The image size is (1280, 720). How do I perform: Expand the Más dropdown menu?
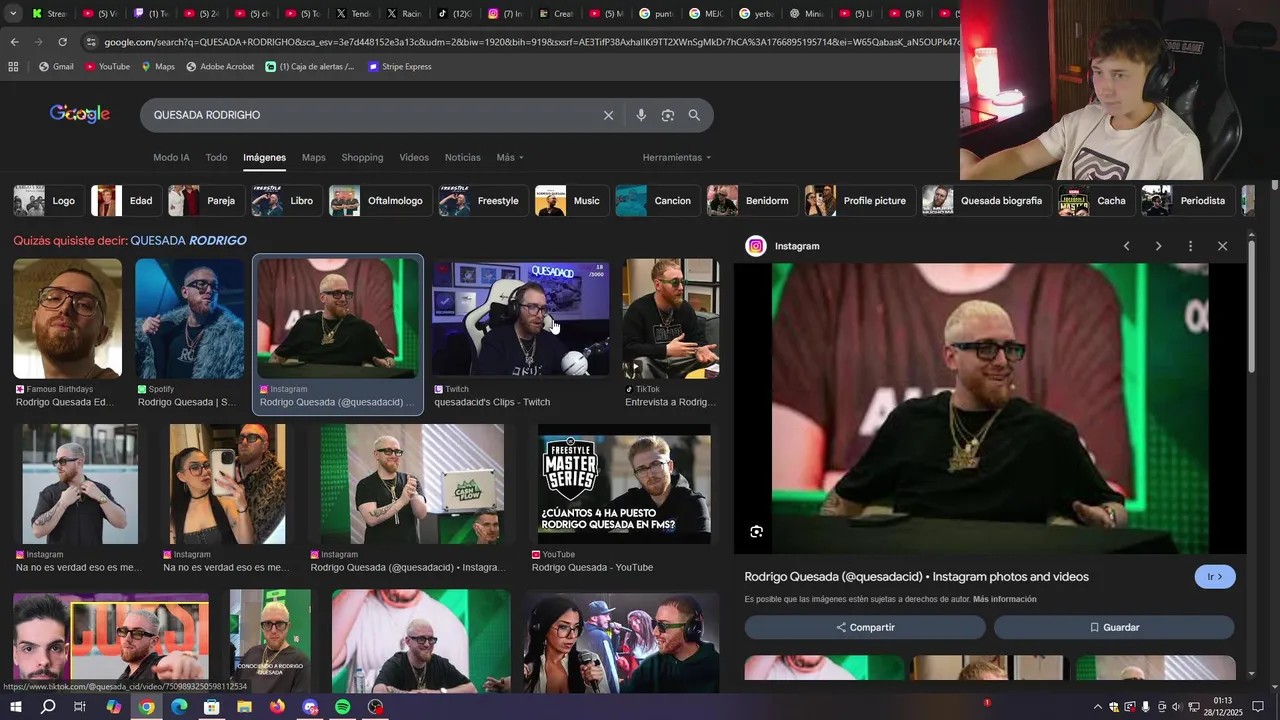[510, 157]
